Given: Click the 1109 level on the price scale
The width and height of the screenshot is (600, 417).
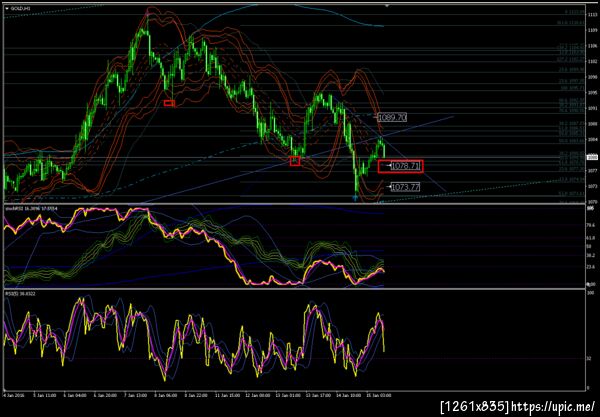Looking at the screenshot, I should pos(592,30).
